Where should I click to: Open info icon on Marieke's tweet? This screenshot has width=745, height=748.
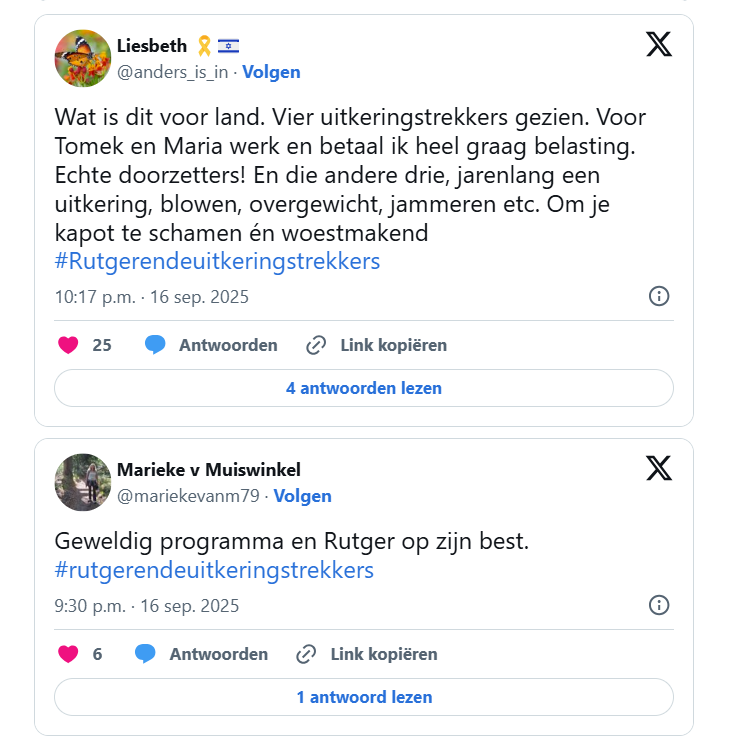point(659,605)
